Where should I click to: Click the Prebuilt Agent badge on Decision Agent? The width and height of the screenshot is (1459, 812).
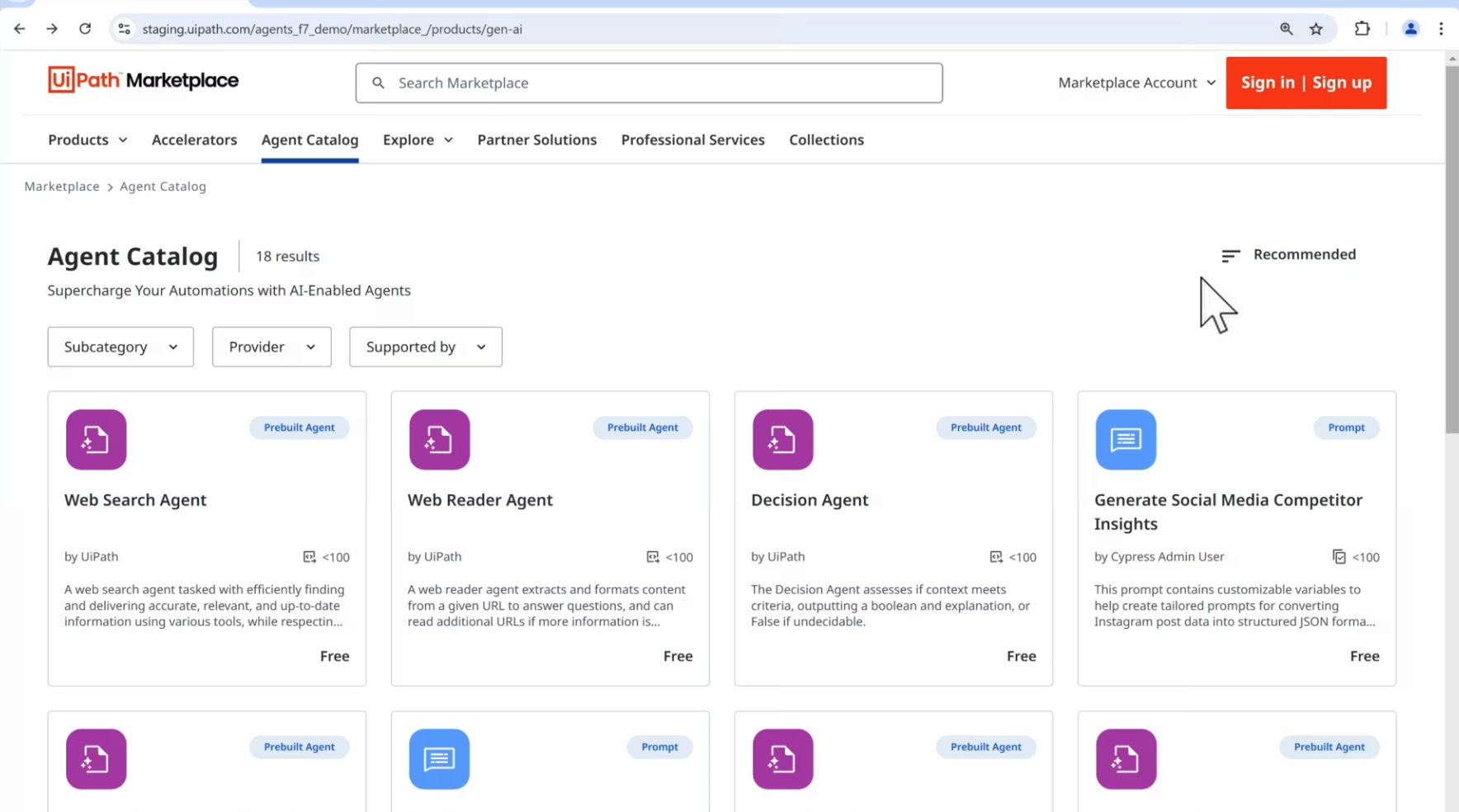point(985,427)
